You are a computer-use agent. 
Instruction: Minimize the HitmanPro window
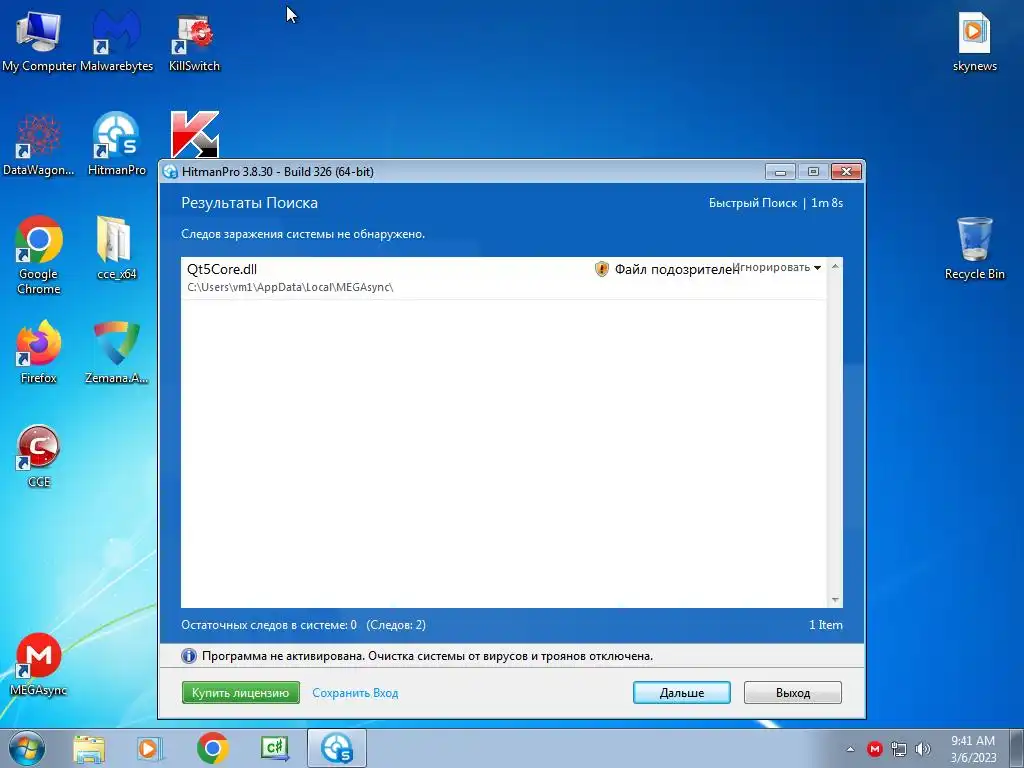click(780, 172)
